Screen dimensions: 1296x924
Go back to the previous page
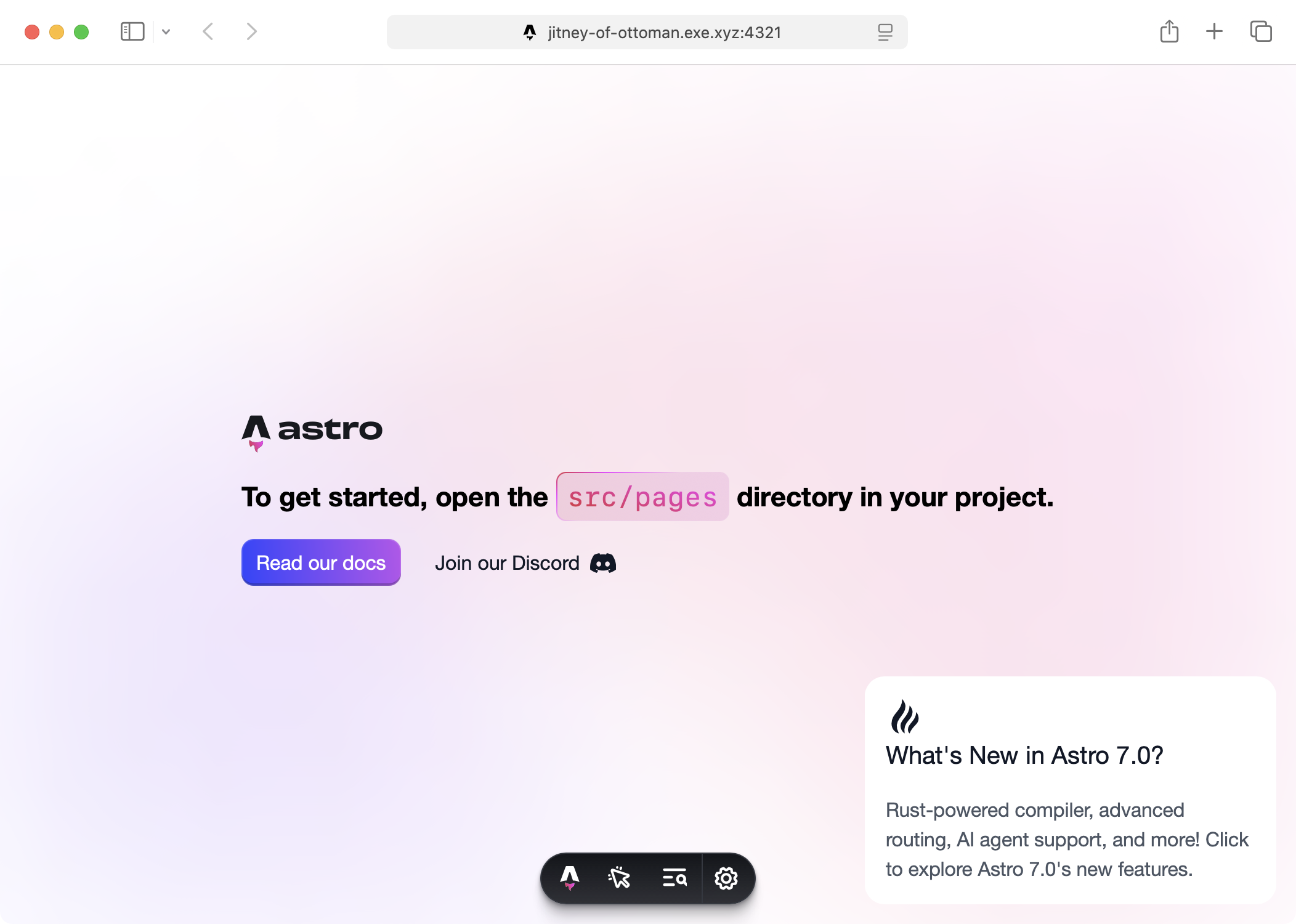click(208, 31)
